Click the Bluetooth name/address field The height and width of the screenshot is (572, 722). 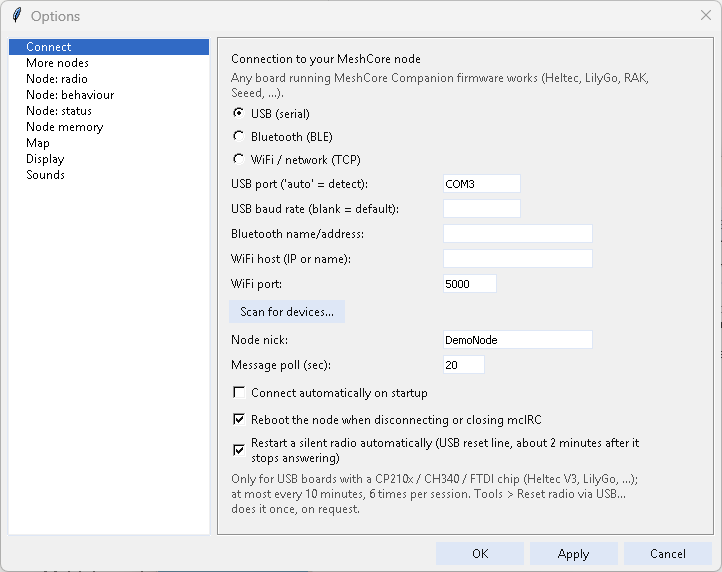pos(518,233)
